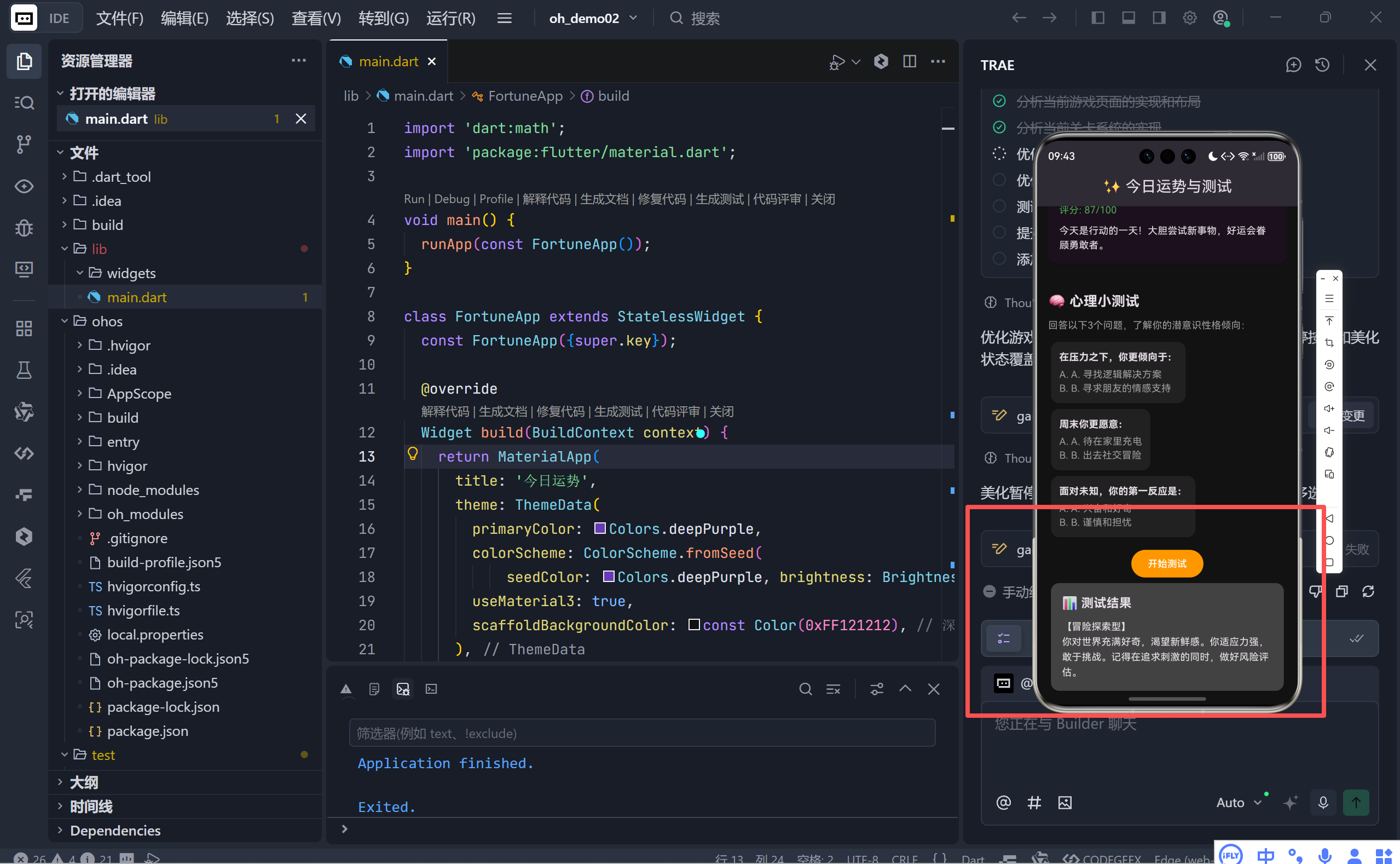1400x864 pixels.
Task: Open the 运行(R) menu
Action: (x=450, y=18)
